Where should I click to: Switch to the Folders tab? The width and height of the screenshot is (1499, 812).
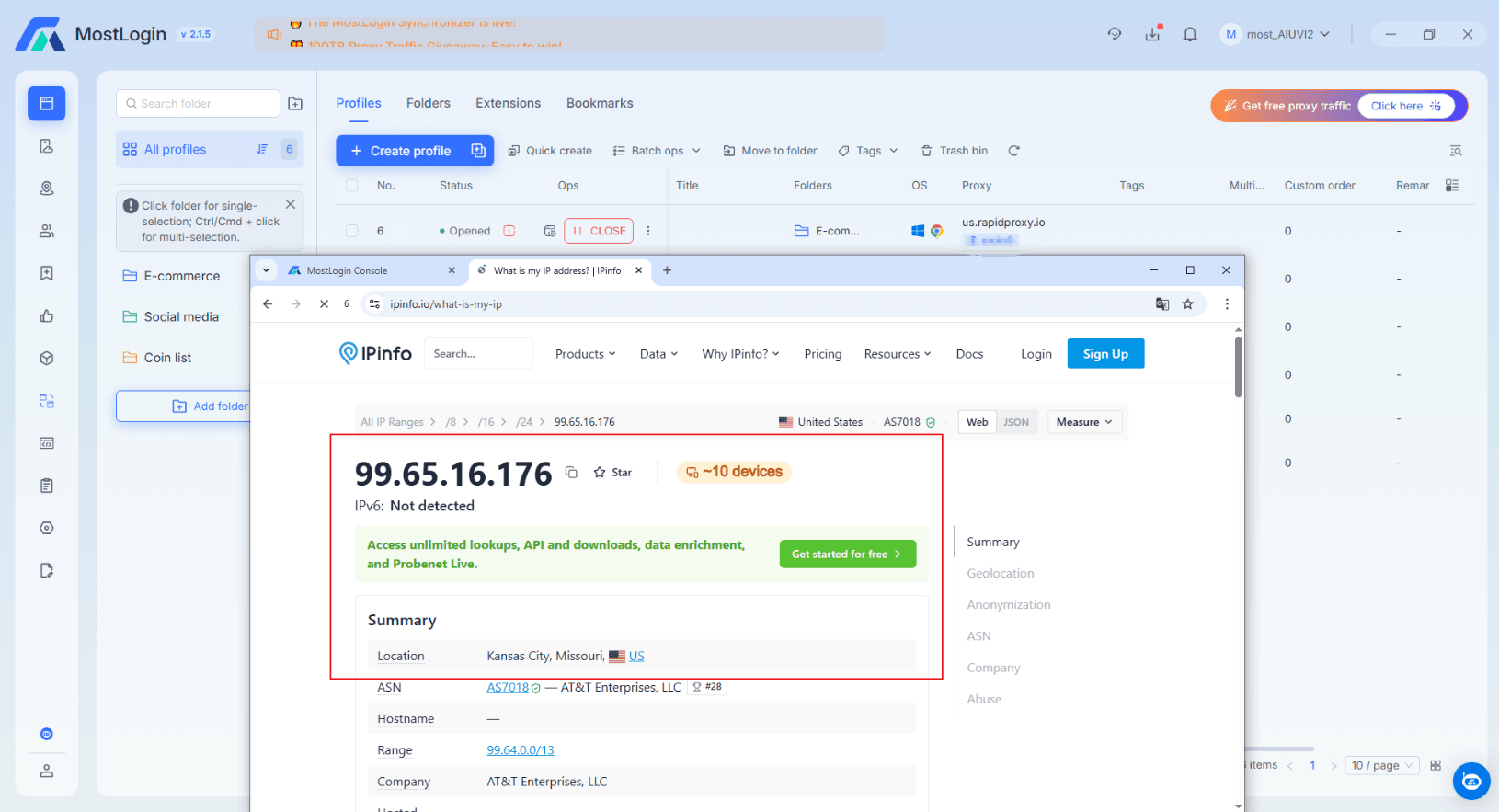[429, 103]
